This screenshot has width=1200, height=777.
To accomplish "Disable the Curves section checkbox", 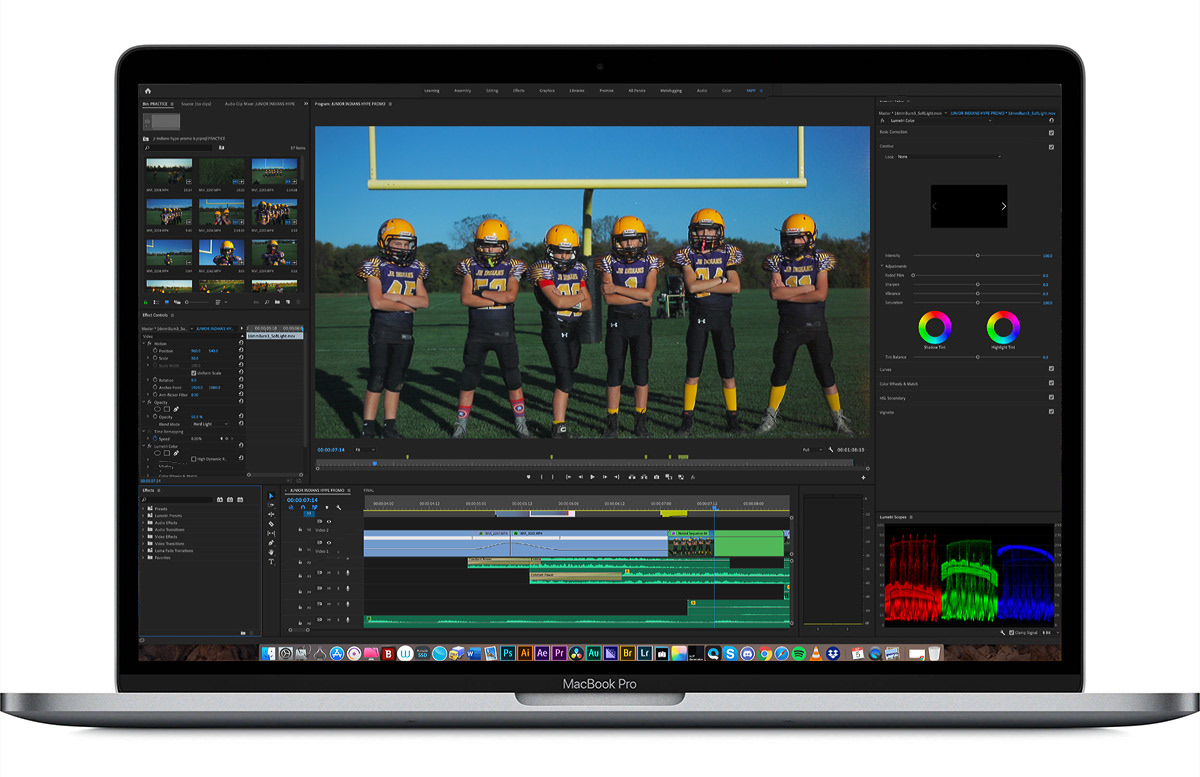I will click(1051, 369).
